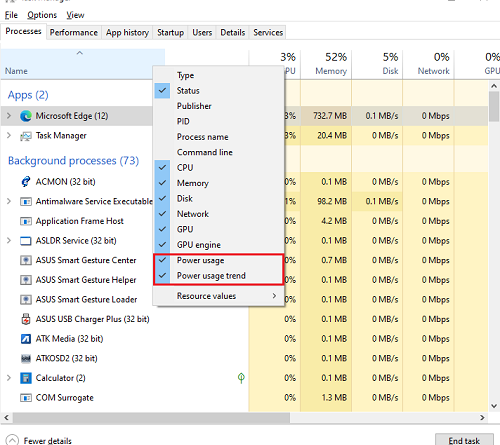Expand the ASLDR Service process group
Screen dimensions: 500x445
[x=9, y=240]
